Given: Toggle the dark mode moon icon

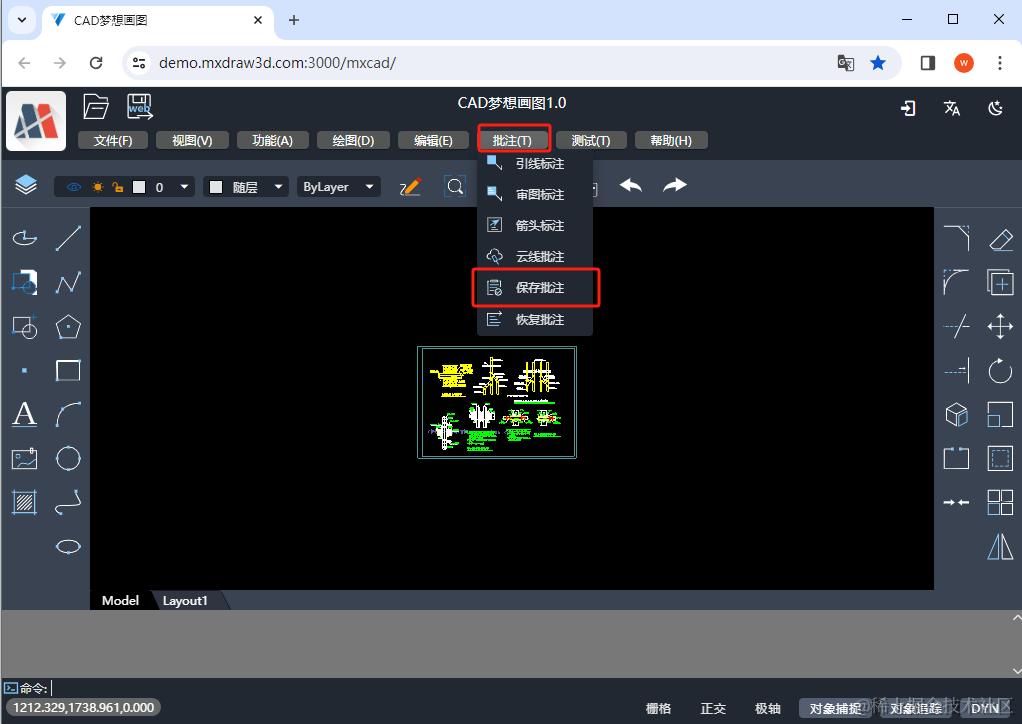Looking at the screenshot, I should point(995,108).
